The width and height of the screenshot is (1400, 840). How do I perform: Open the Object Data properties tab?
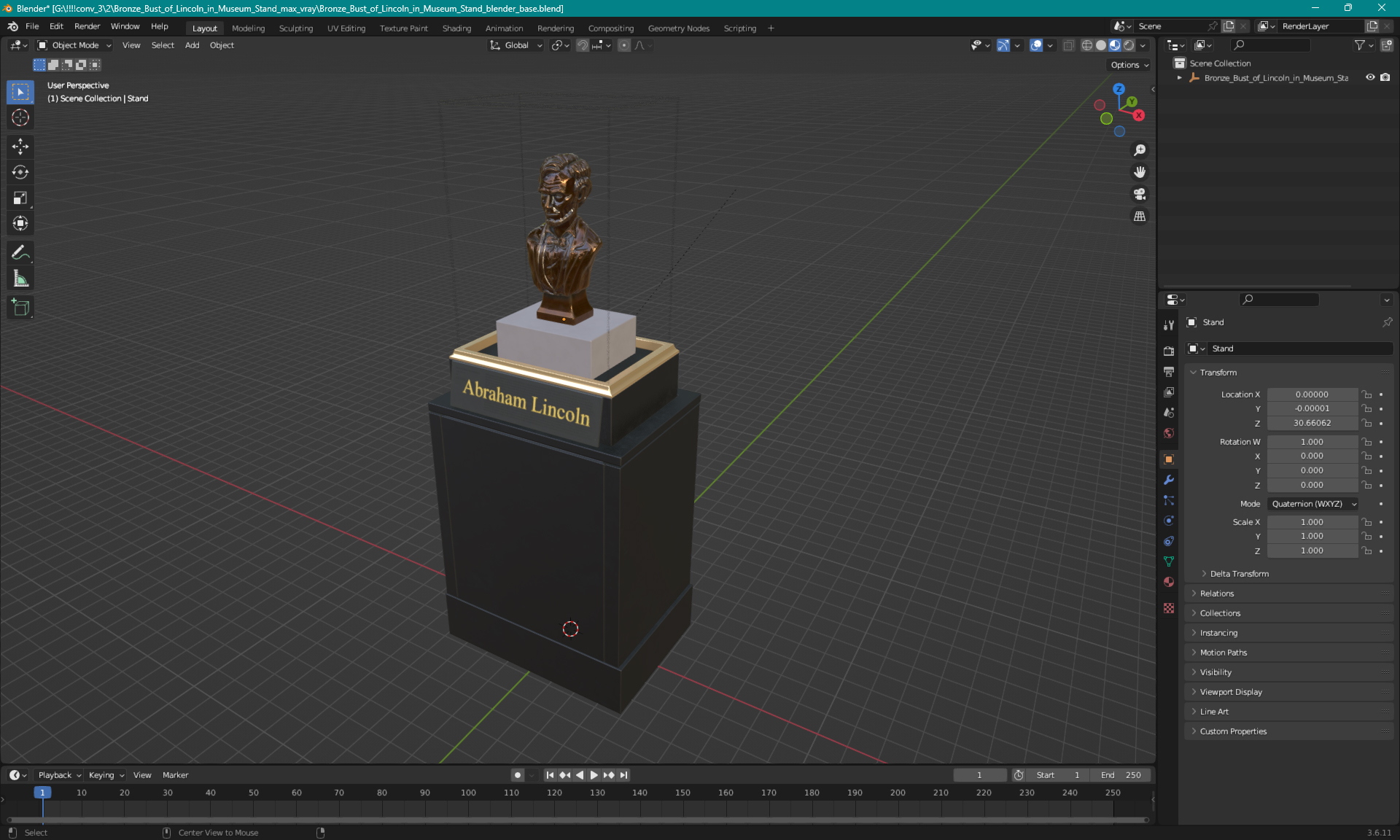coord(1169,561)
